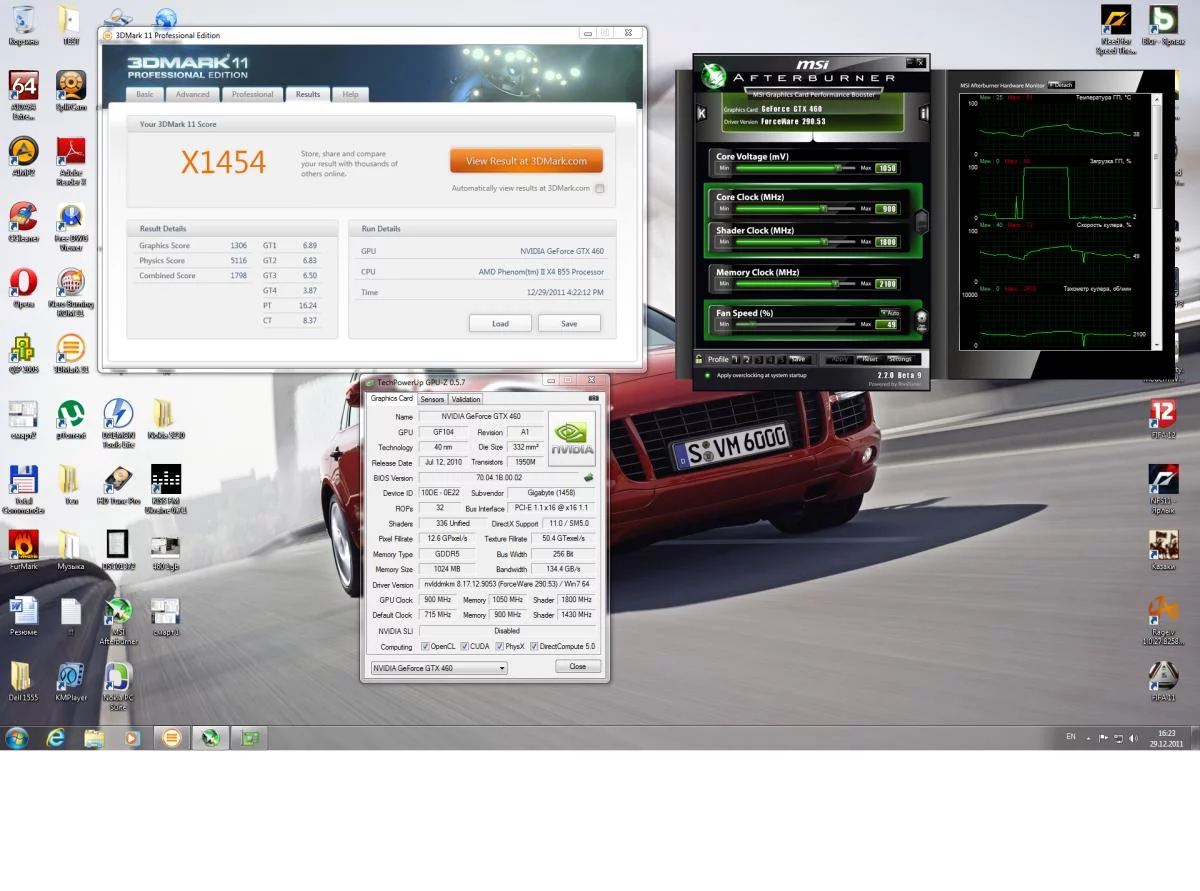Open the GPU selection dropdown in GPU-Z
The image size is (1200, 891).
click(x=439, y=668)
